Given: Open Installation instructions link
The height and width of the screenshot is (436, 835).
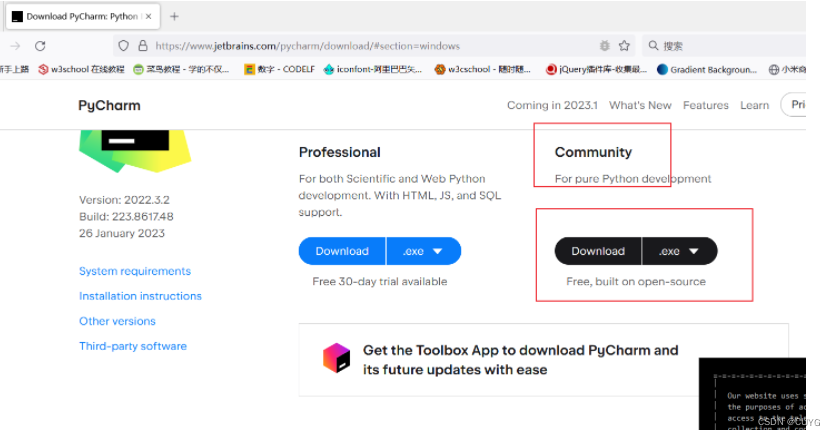Looking at the screenshot, I should click(140, 296).
